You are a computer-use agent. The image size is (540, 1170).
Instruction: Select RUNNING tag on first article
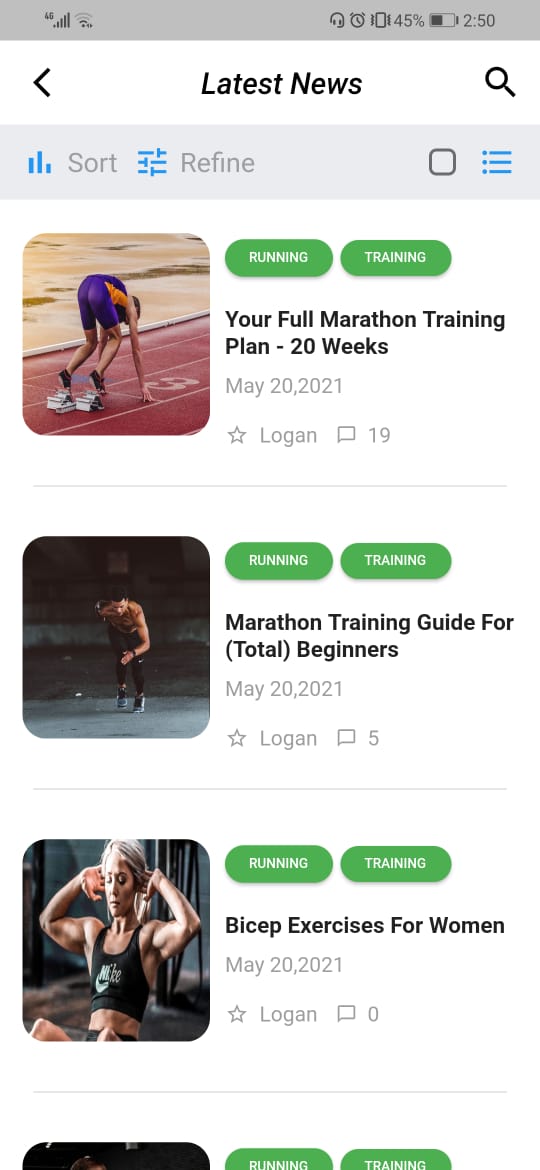tap(278, 257)
